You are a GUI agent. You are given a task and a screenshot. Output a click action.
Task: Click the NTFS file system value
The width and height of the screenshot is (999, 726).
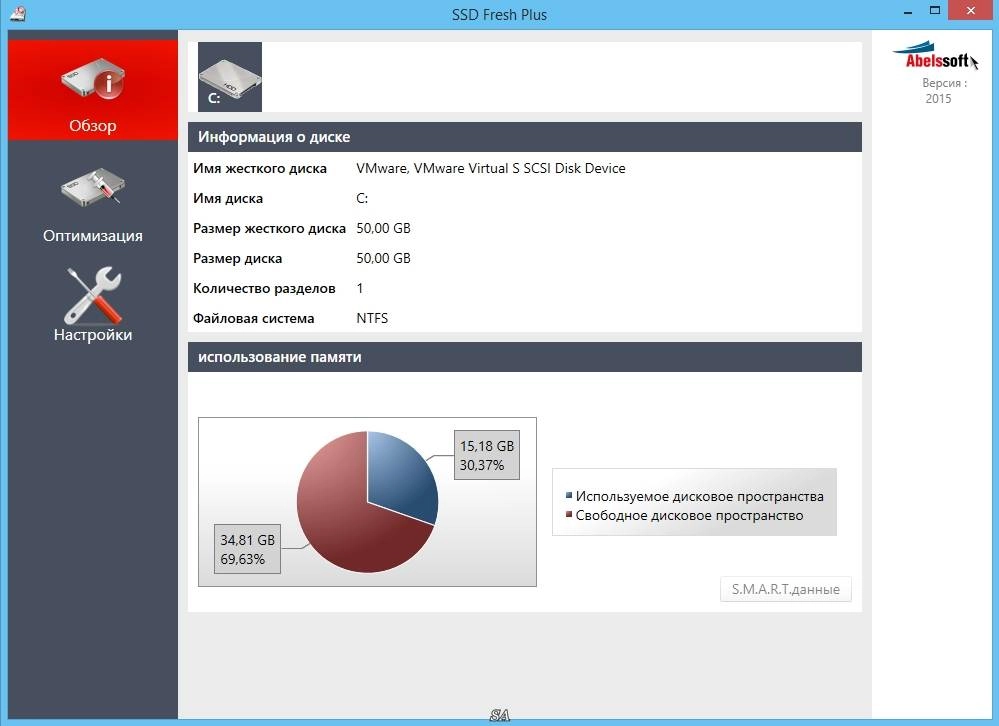(372, 318)
